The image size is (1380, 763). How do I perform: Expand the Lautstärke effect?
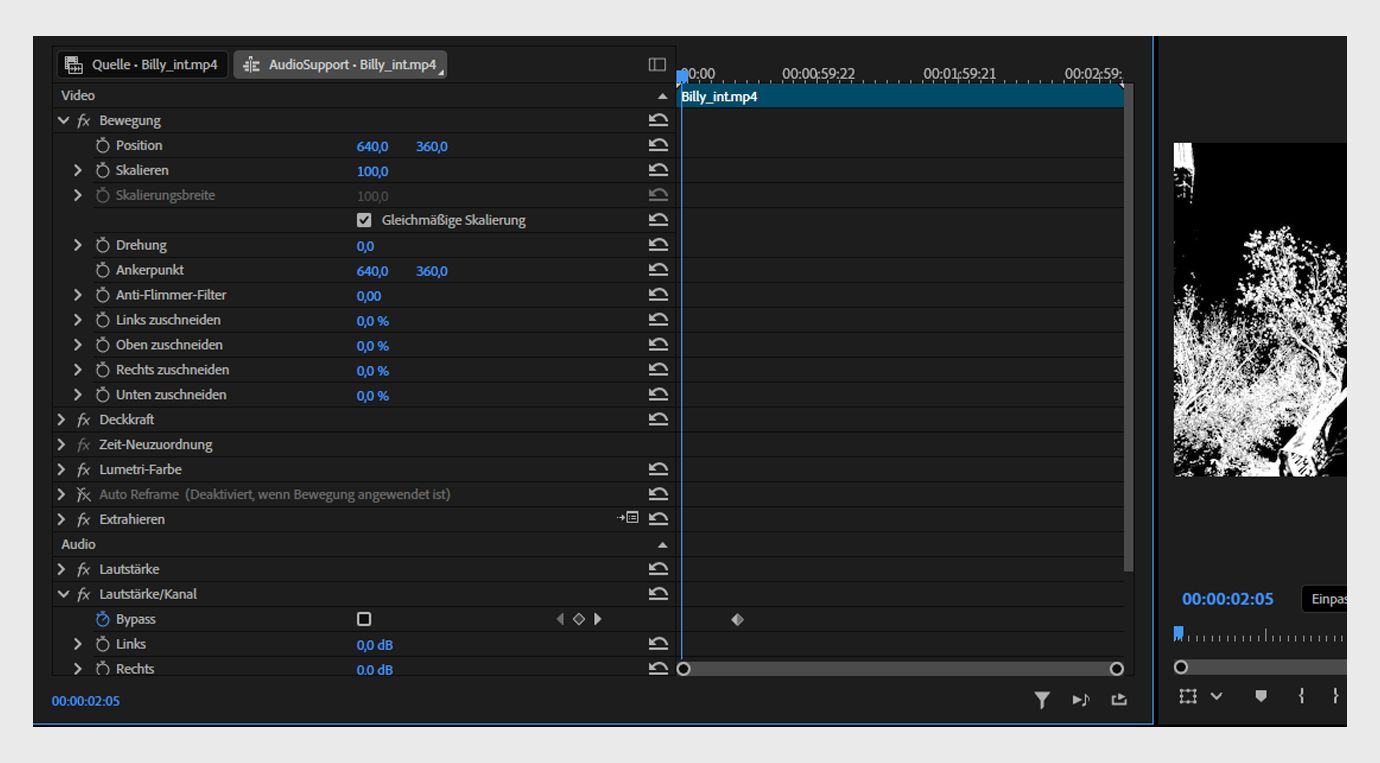click(62, 569)
